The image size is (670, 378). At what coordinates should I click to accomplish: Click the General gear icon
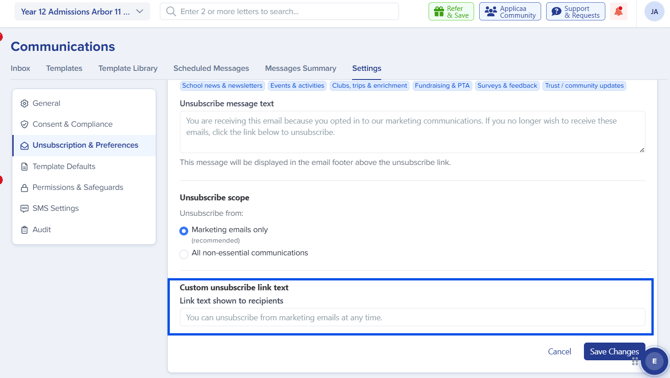click(24, 103)
